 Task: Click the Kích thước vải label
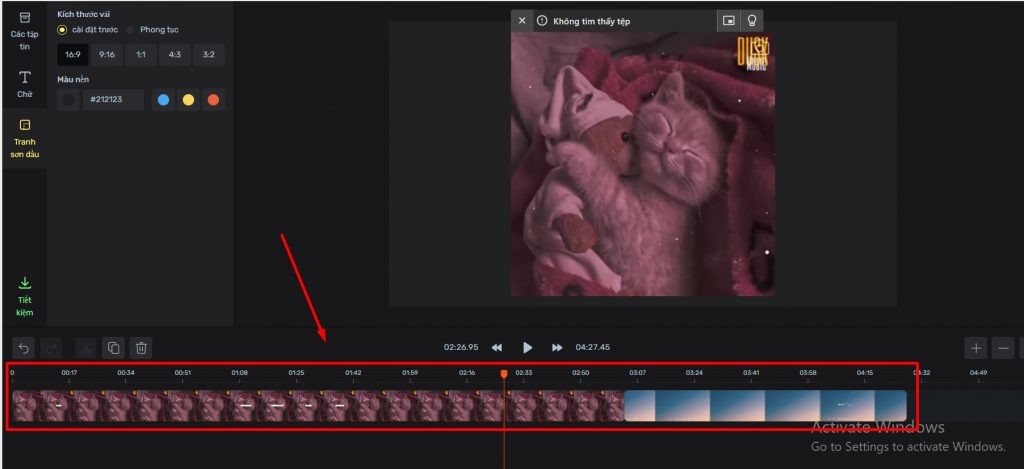click(x=84, y=14)
